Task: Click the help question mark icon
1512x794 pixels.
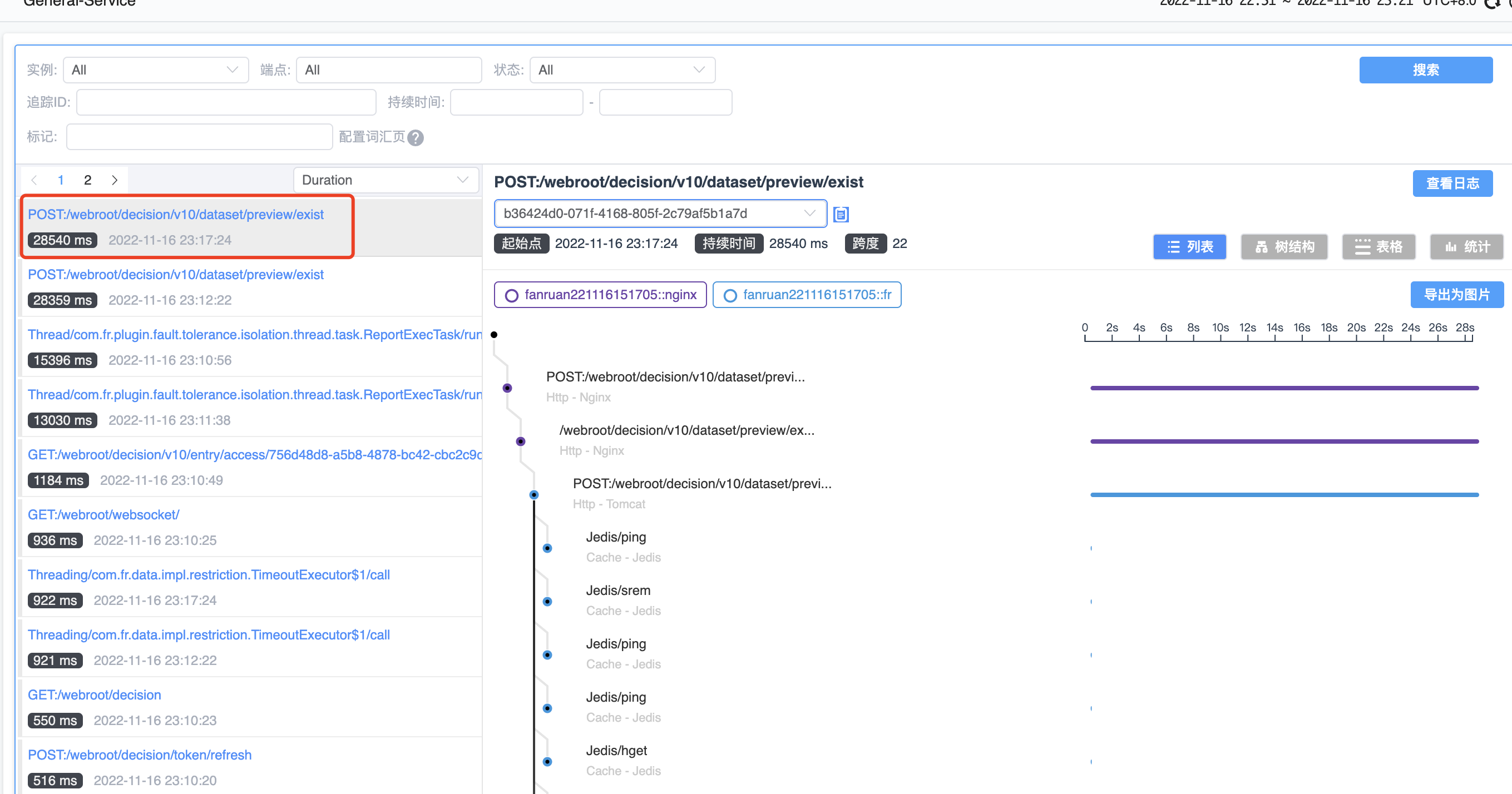Action: pos(416,137)
